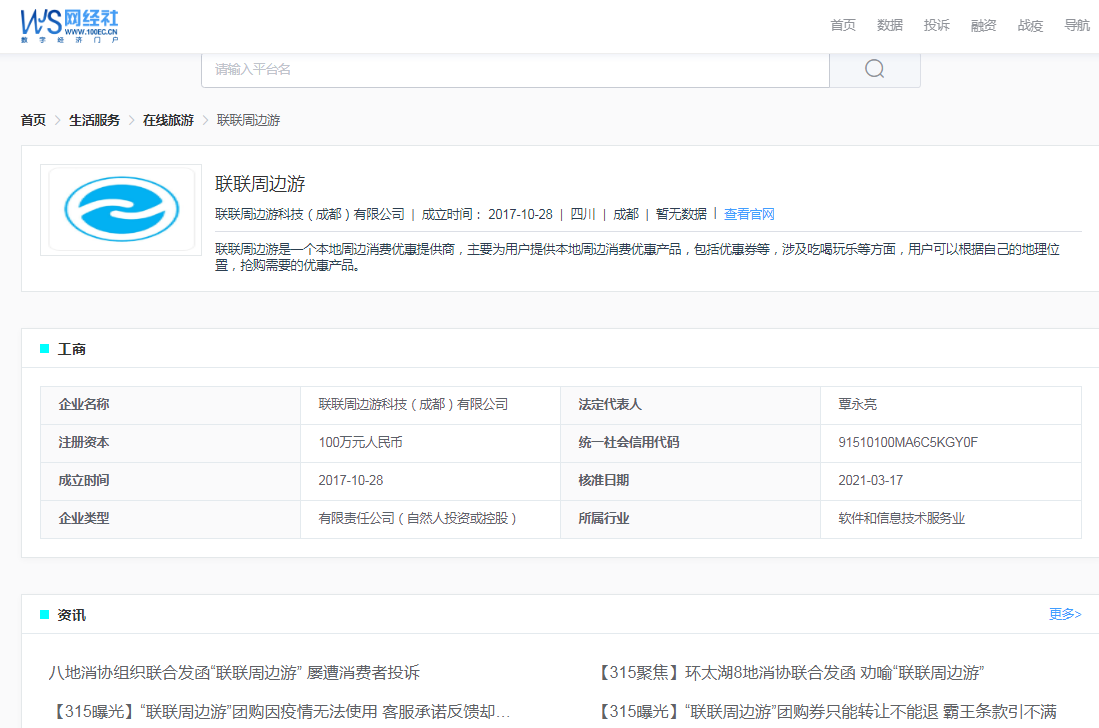Click the 所属行业 table label
The width and height of the screenshot is (1099, 728).
point(603,518)
